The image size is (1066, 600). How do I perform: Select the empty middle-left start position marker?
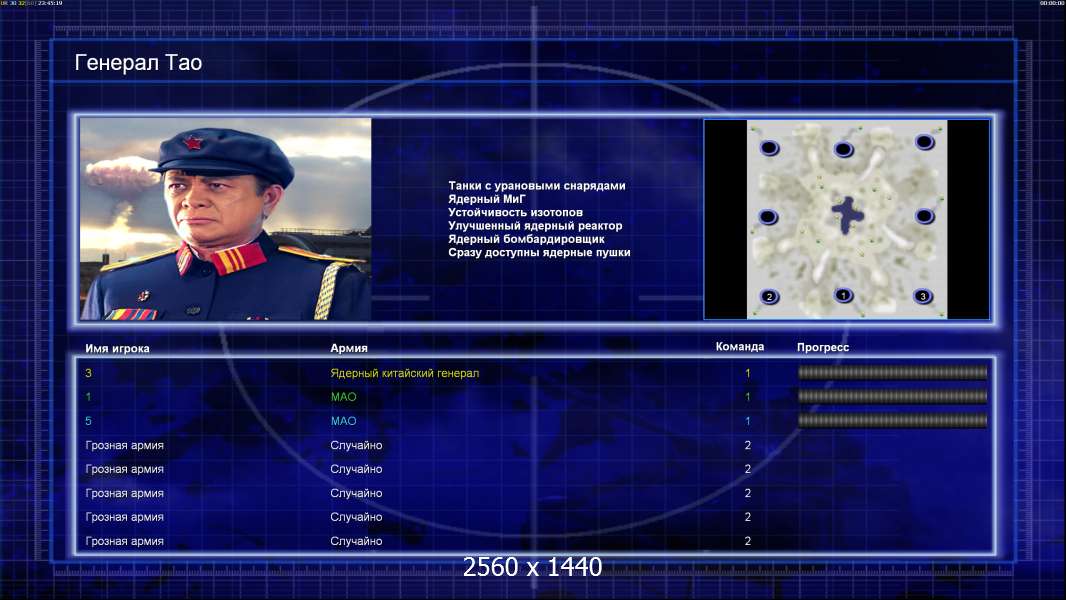[768, 217]
